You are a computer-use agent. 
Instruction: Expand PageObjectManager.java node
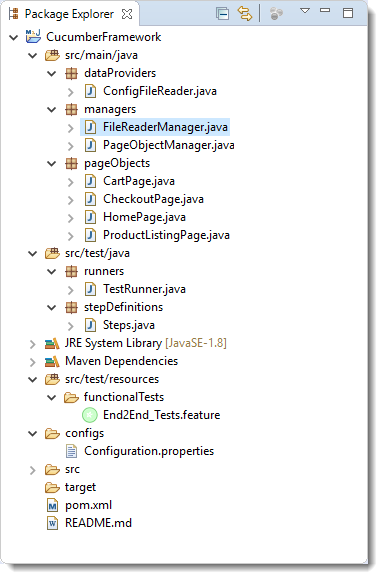pos(71,146)
